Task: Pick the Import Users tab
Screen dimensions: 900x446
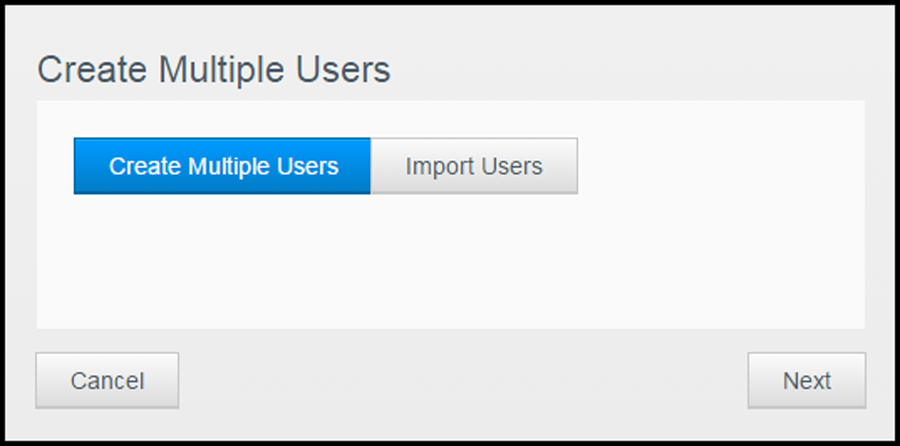Action: coord(474,166)
